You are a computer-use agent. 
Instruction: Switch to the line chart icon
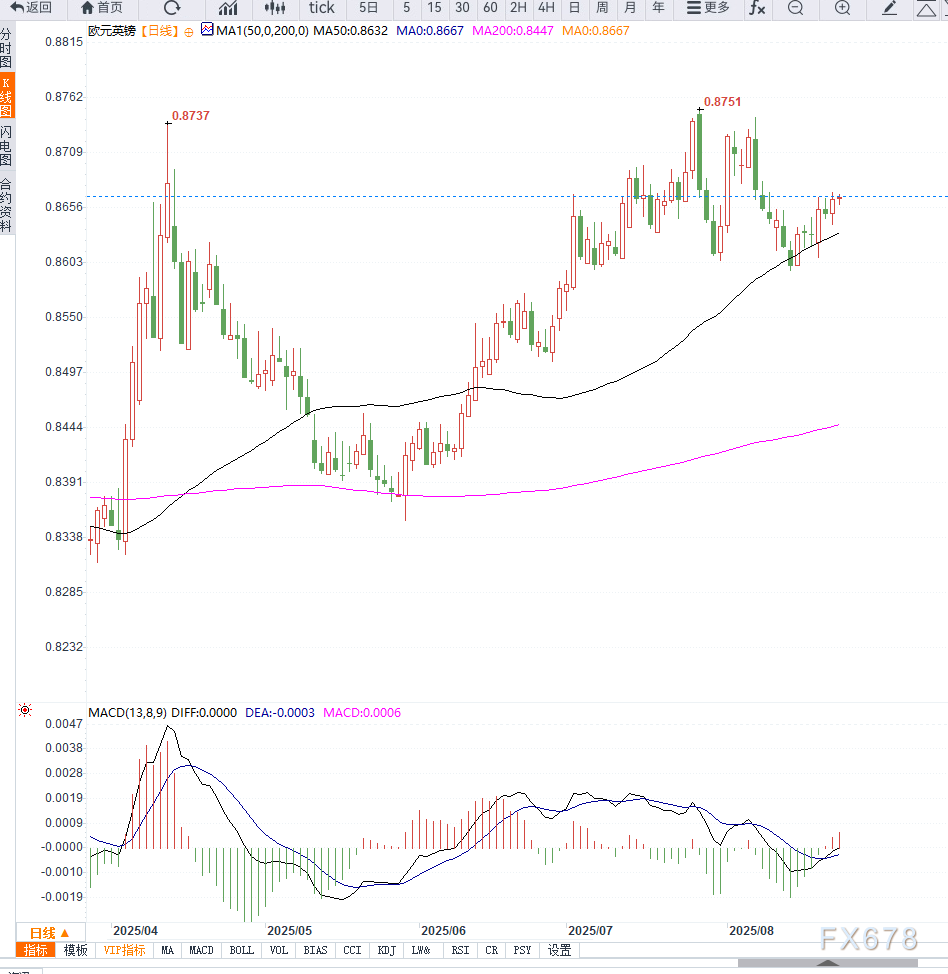pyautogui.click(x=228, y=8)
